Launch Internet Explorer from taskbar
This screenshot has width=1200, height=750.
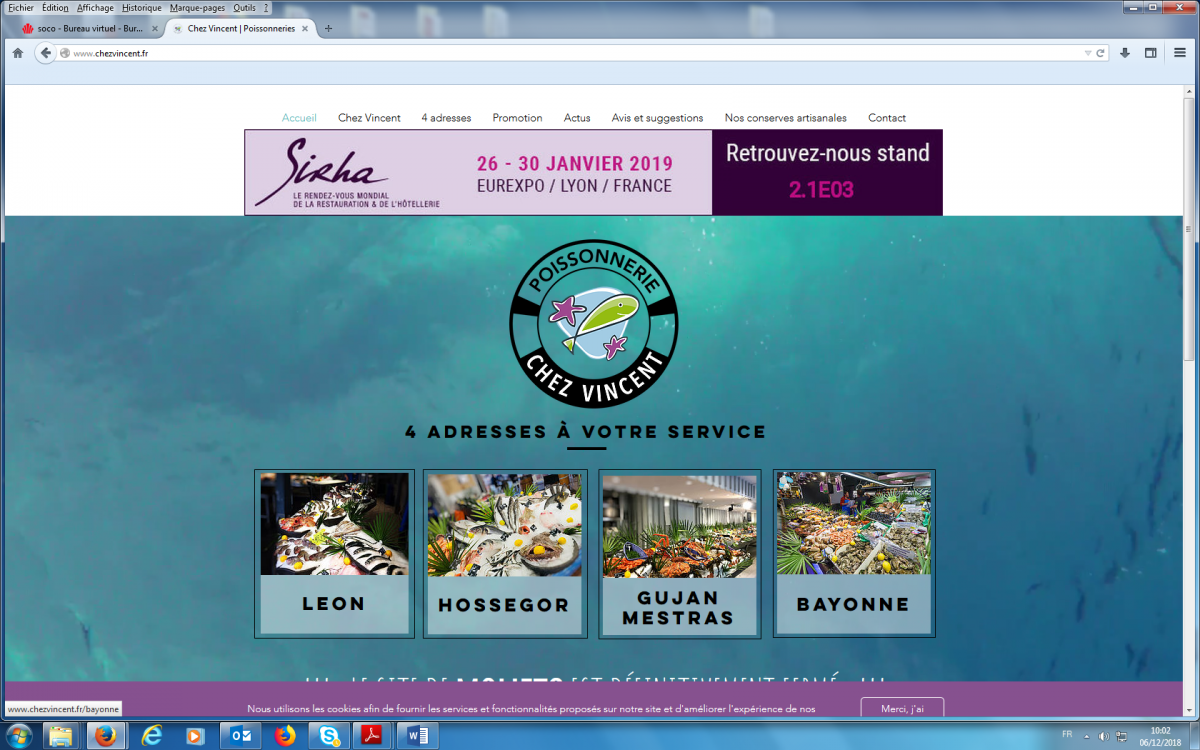[152, 736]
